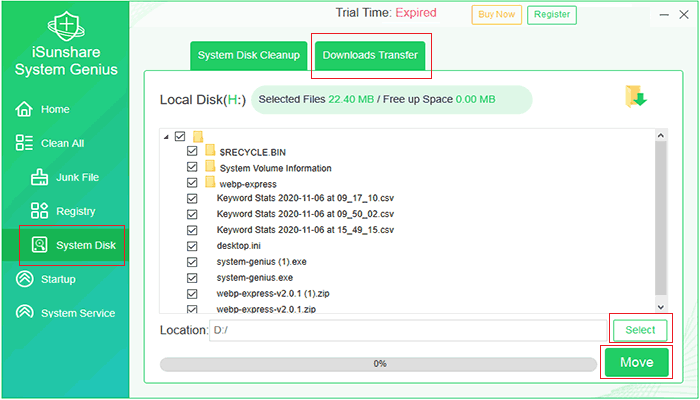Close the System Genius window
Viewport: 700px width, 400px height.
coord(683,15)
